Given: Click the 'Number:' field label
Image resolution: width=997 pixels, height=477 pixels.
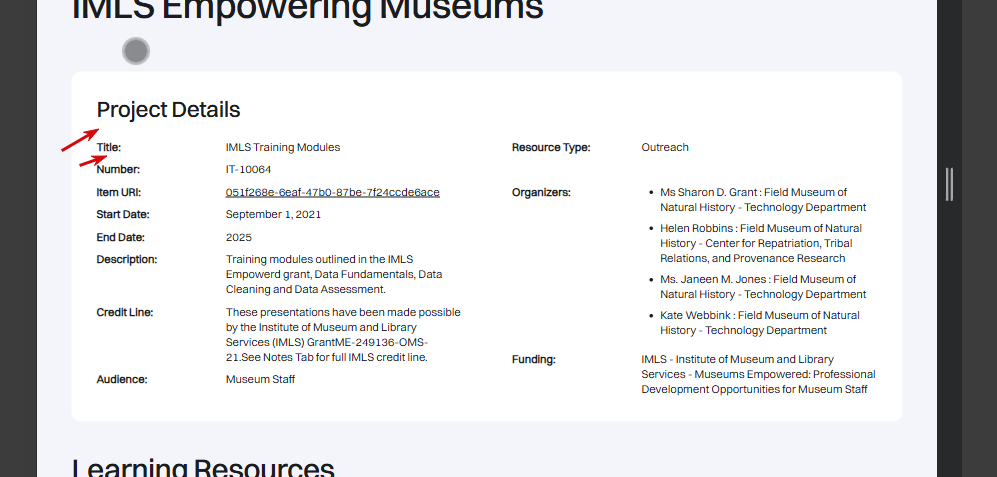Looking at the screenshot, I should click(118, 170).
